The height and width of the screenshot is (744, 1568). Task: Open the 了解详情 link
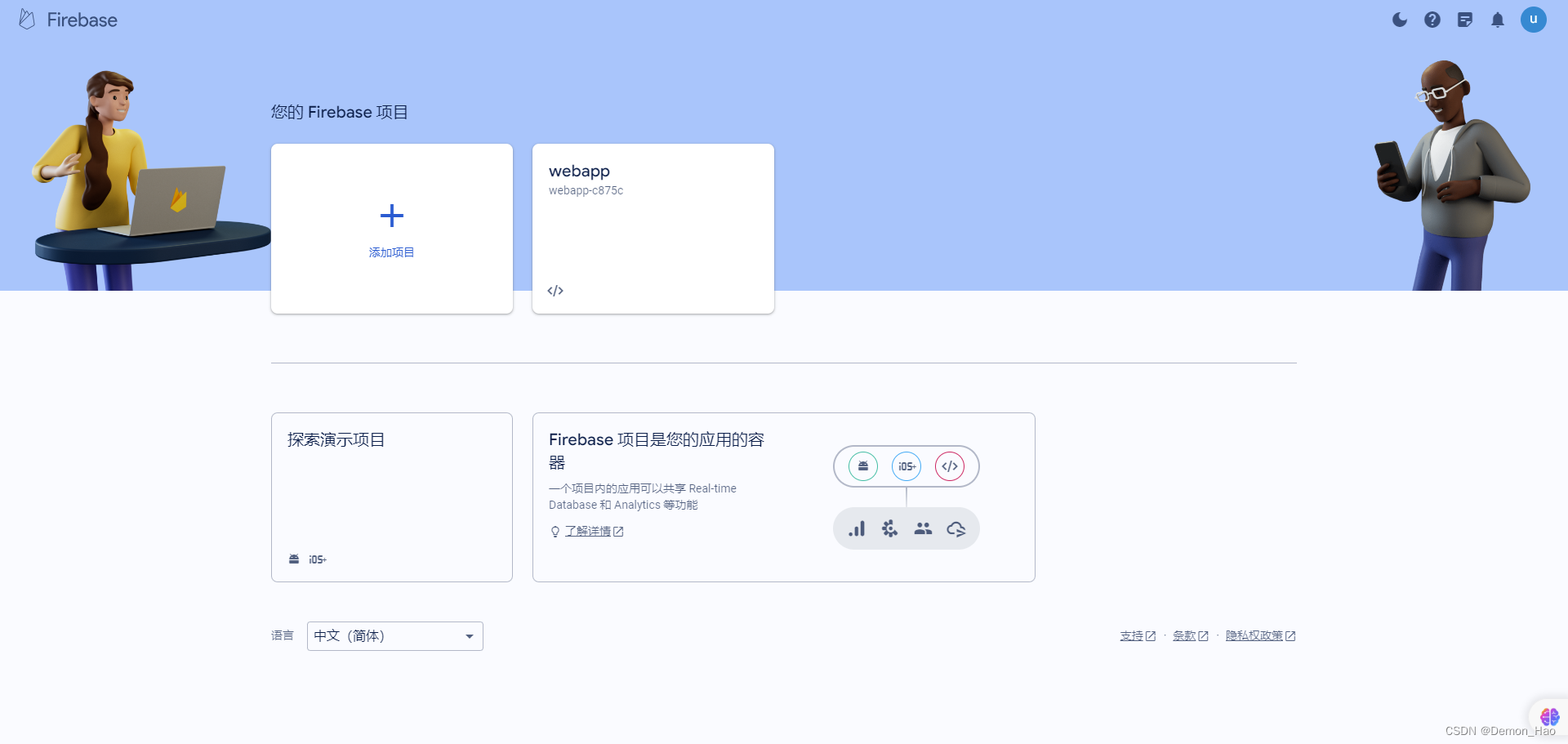click(594, 531)
